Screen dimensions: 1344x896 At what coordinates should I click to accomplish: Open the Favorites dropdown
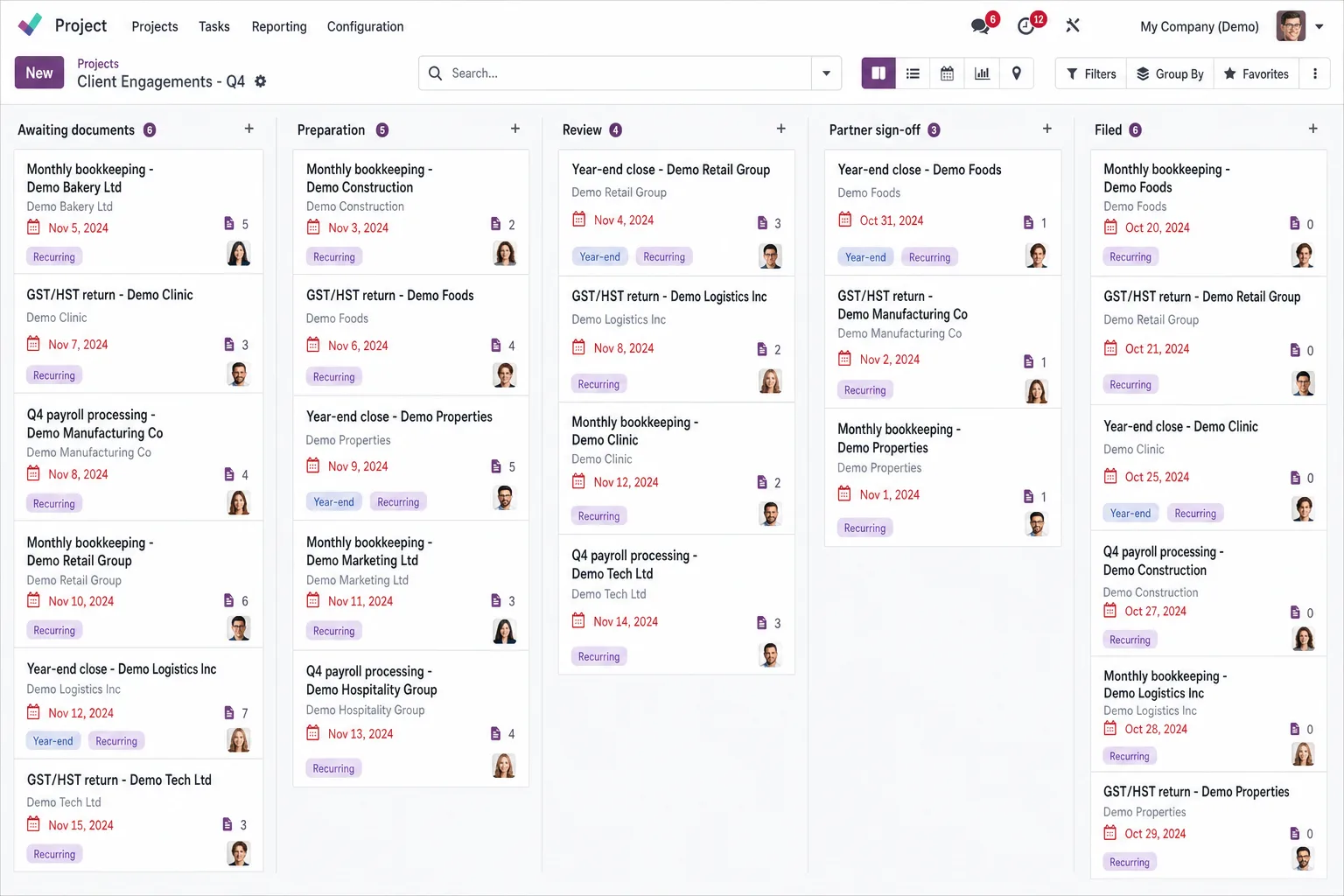pyautogui.click(x=1256, y=73)
